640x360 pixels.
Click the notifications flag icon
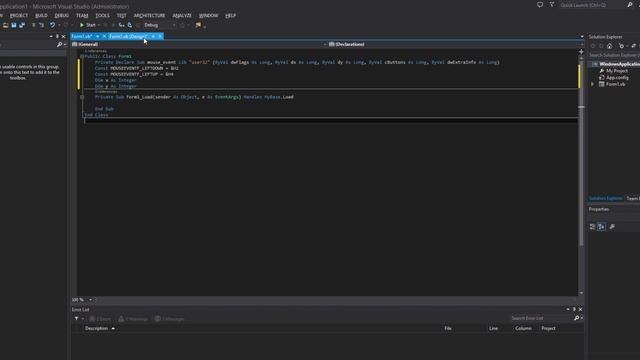[x=552, y=5]
